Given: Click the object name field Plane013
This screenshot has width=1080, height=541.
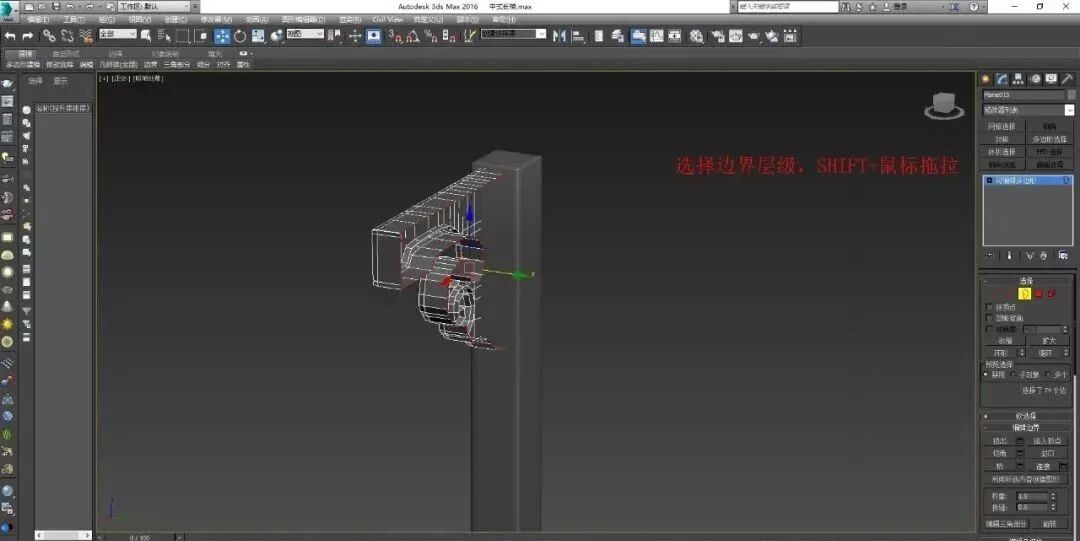Looking at the screenshot, I should 1024,94.
